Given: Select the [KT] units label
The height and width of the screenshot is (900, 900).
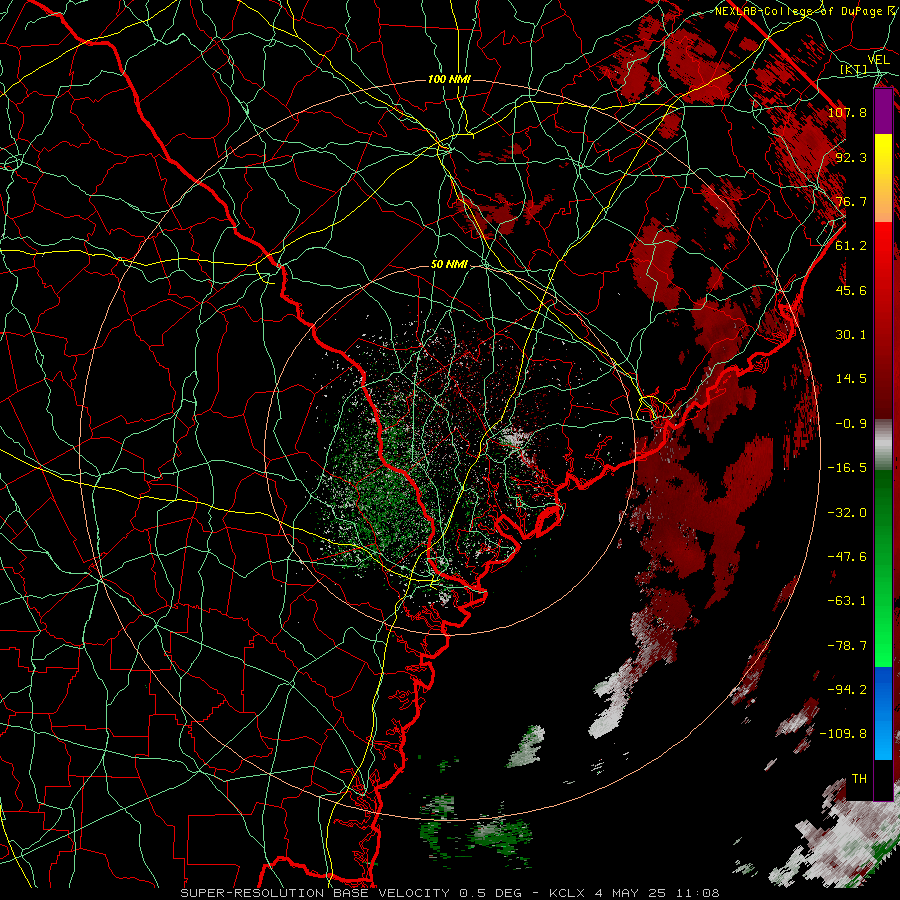Looking at the screenshot, I should pos(854,69).
